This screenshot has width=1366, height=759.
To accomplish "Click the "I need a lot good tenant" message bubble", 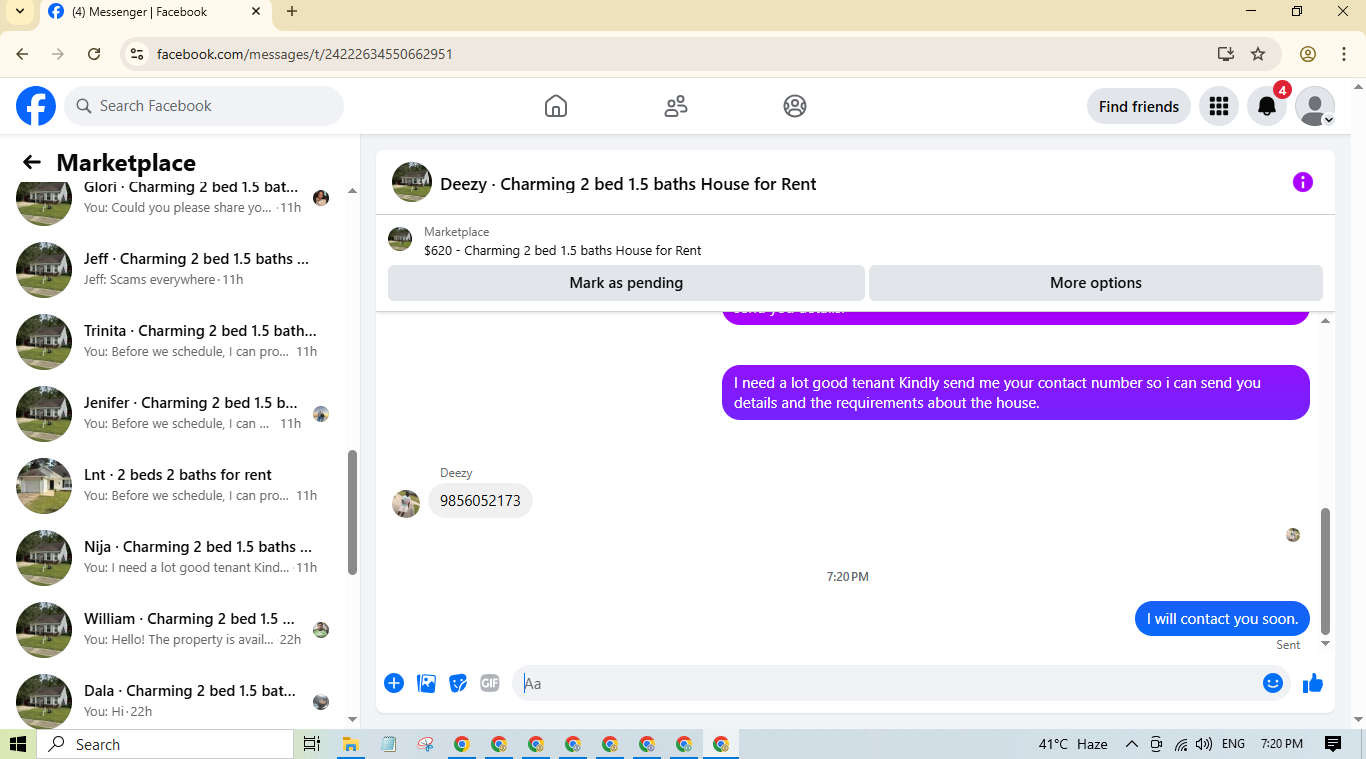I will pyautogui.click(x=1016, y=393).
